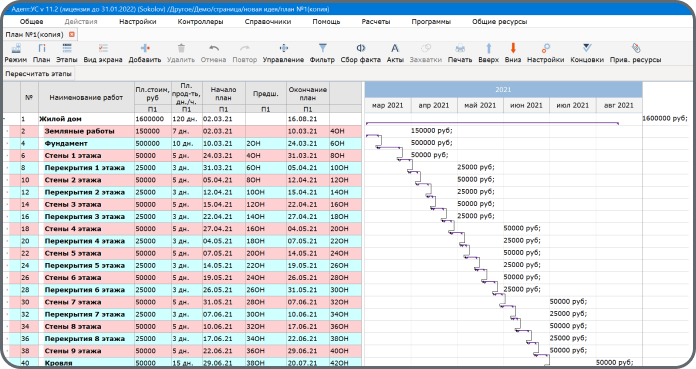Open the Концовки tool
Image resolution: width=696 pixels, height=369 pixels.
click(587, 53)
